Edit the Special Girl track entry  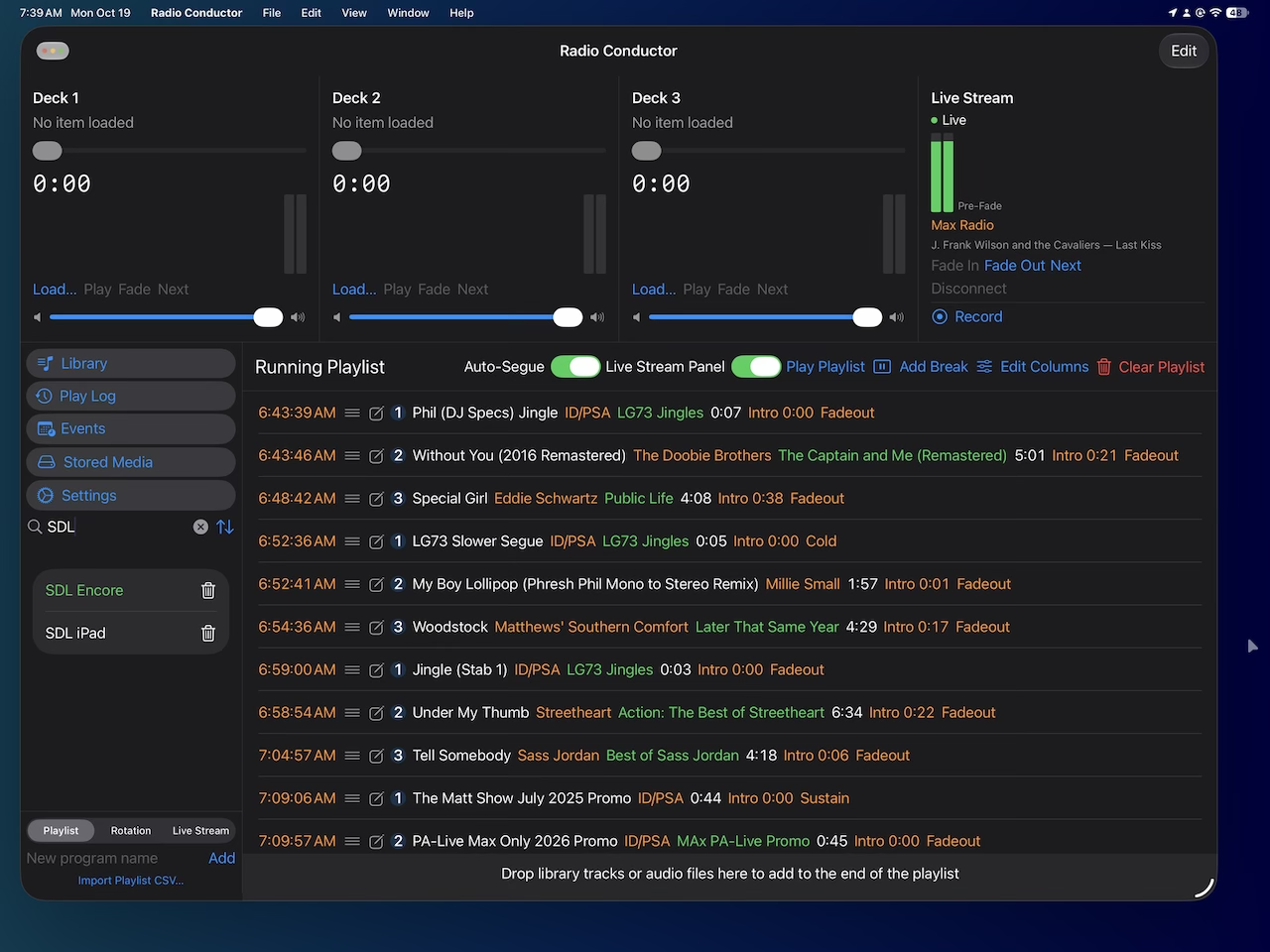point(376,499)
